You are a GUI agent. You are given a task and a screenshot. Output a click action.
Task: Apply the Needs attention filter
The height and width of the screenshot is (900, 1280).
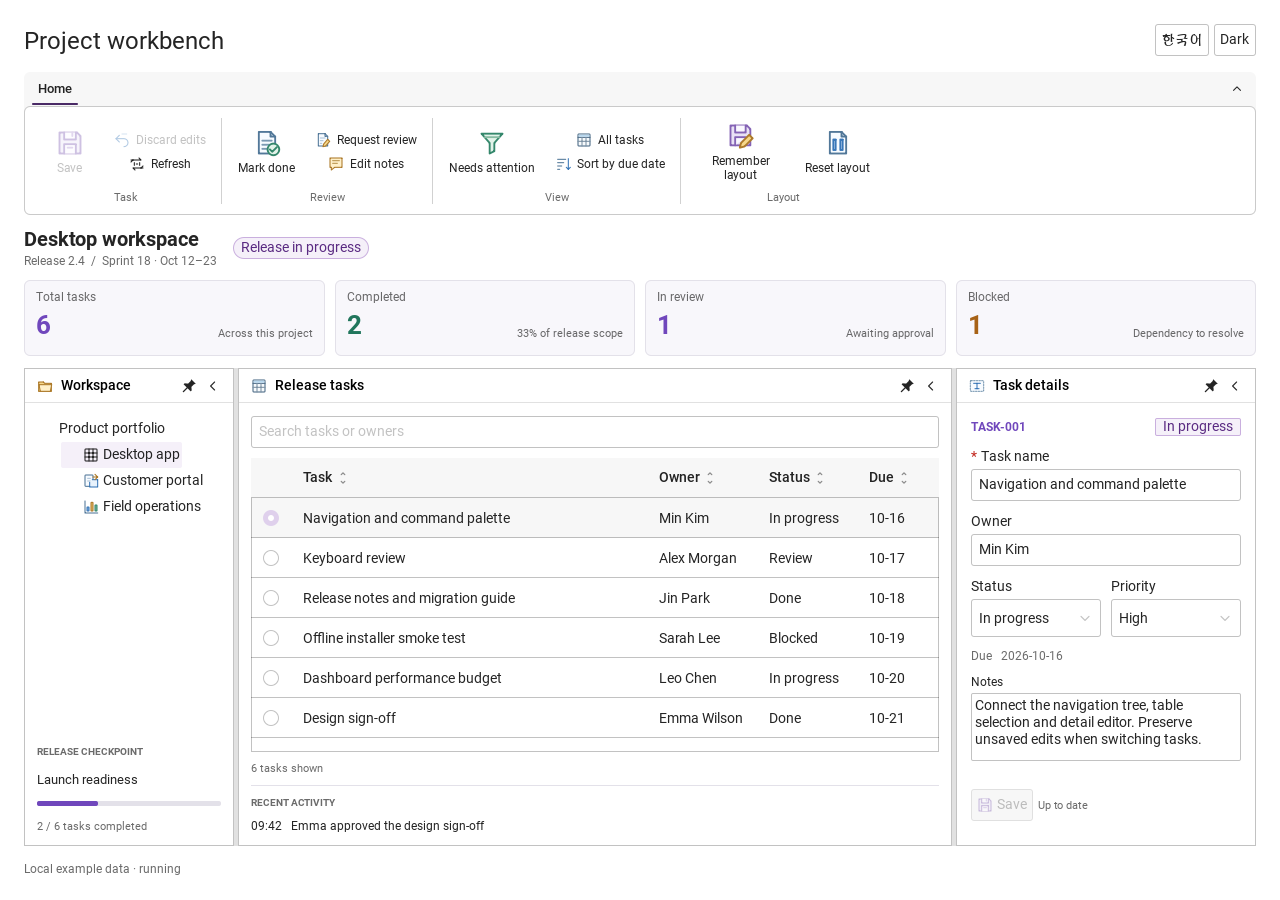tap(492, 152)
